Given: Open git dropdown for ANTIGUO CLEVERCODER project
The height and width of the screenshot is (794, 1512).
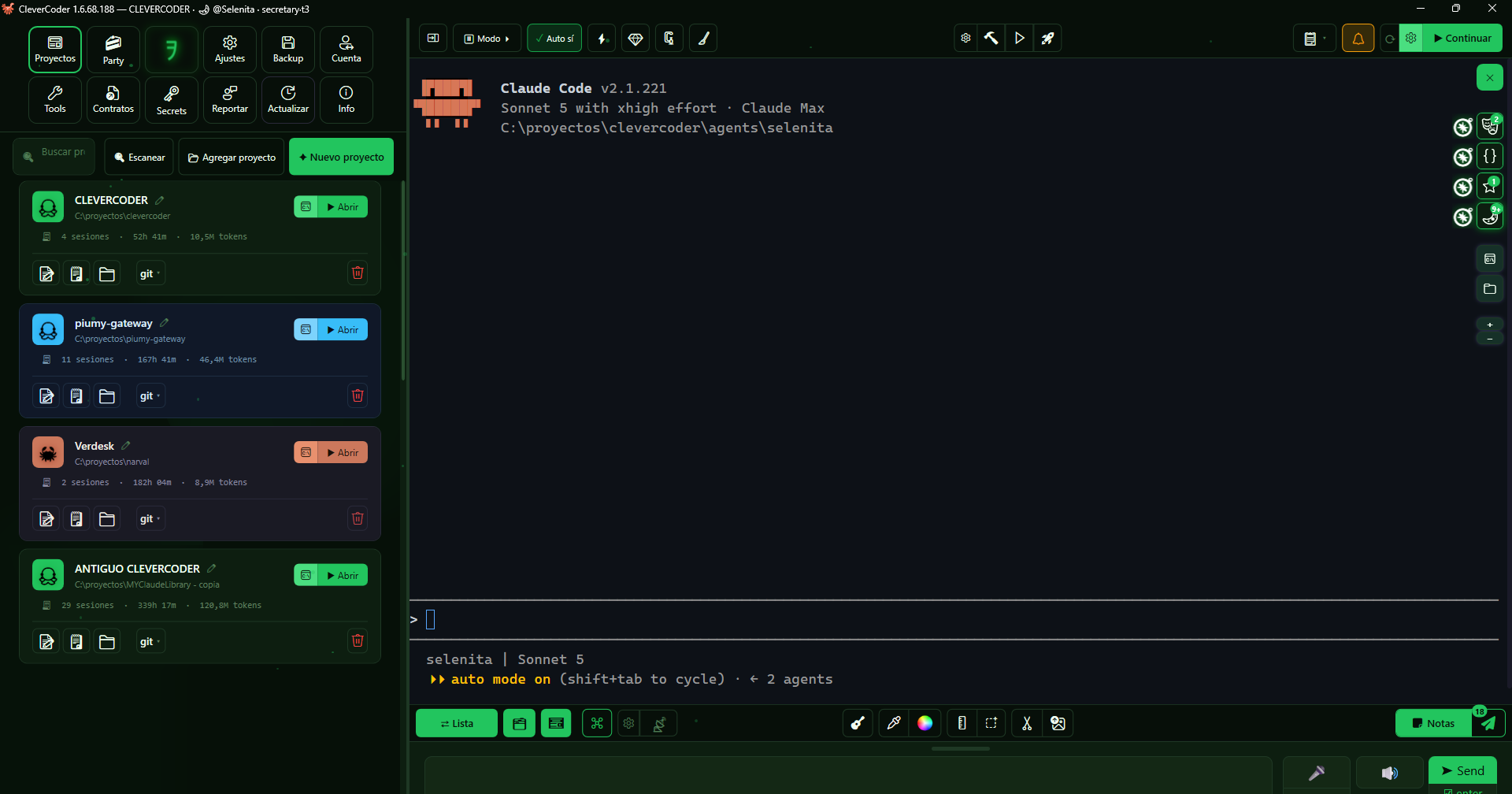Looking at the screenshot, I should (x=150, y=642).
